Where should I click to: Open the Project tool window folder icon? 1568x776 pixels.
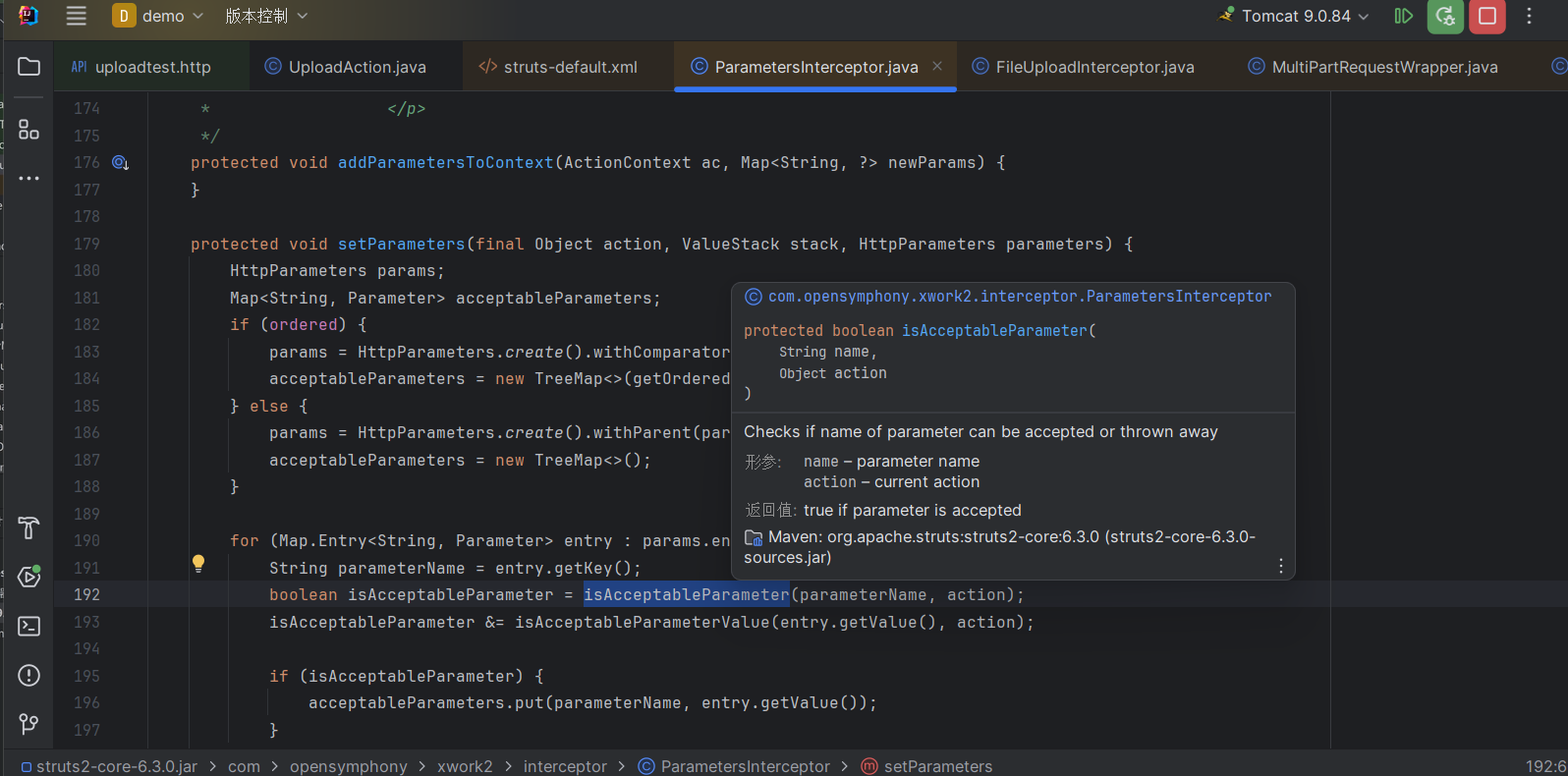28,67
